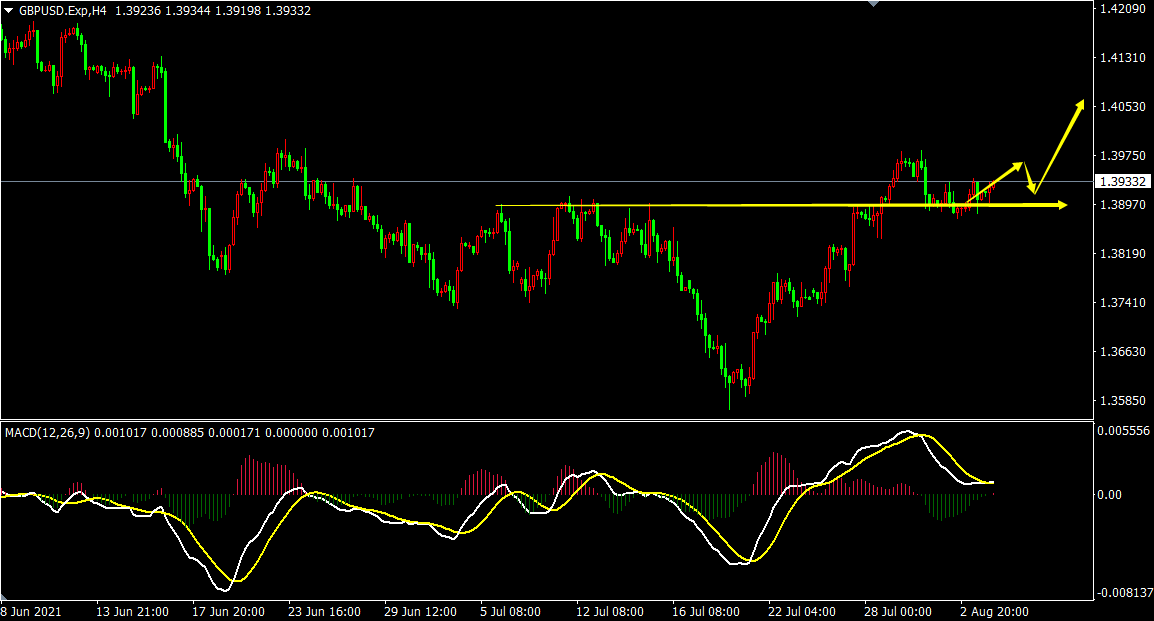Image resolution: width=1154 pixels, height=621 pixels.
Task: Click the current price tag 1.39332
Action: [1122, 181]
